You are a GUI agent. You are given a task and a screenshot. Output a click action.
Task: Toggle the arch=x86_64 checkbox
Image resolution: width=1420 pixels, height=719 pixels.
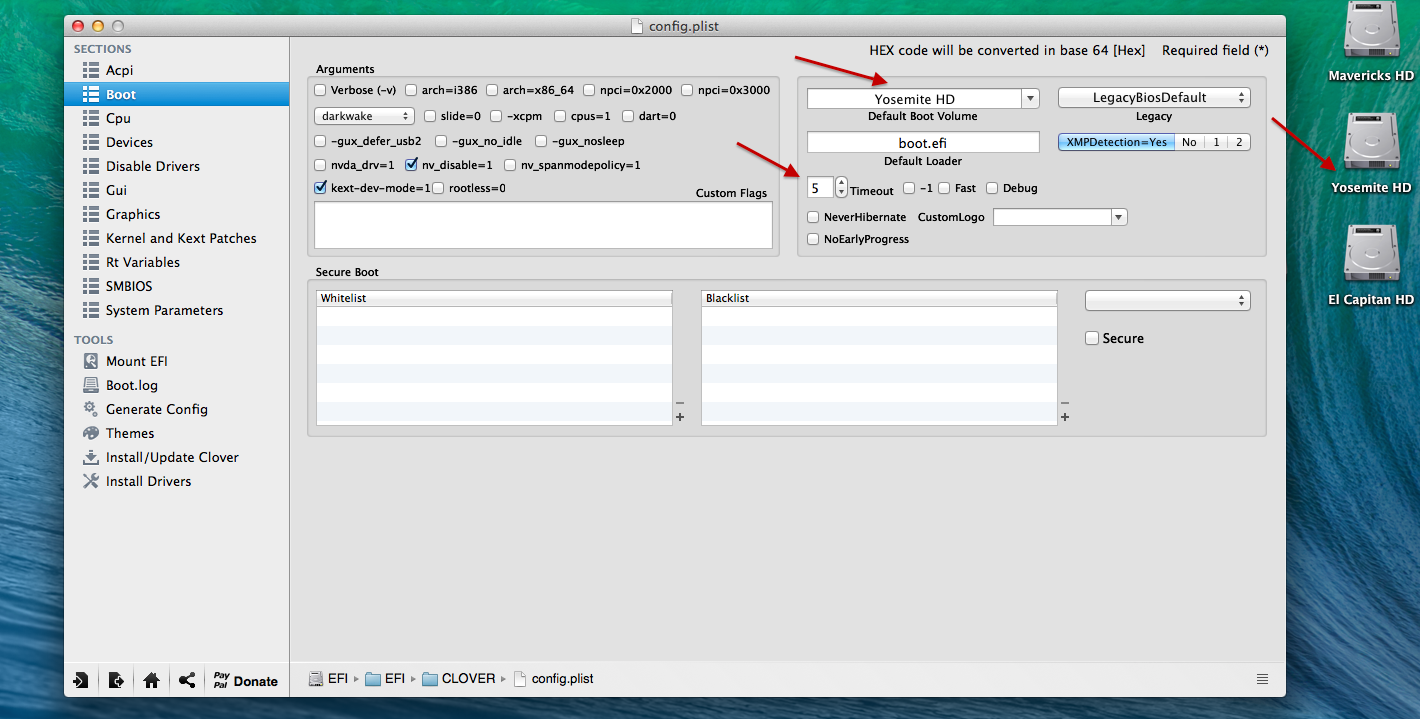[492, 90]
